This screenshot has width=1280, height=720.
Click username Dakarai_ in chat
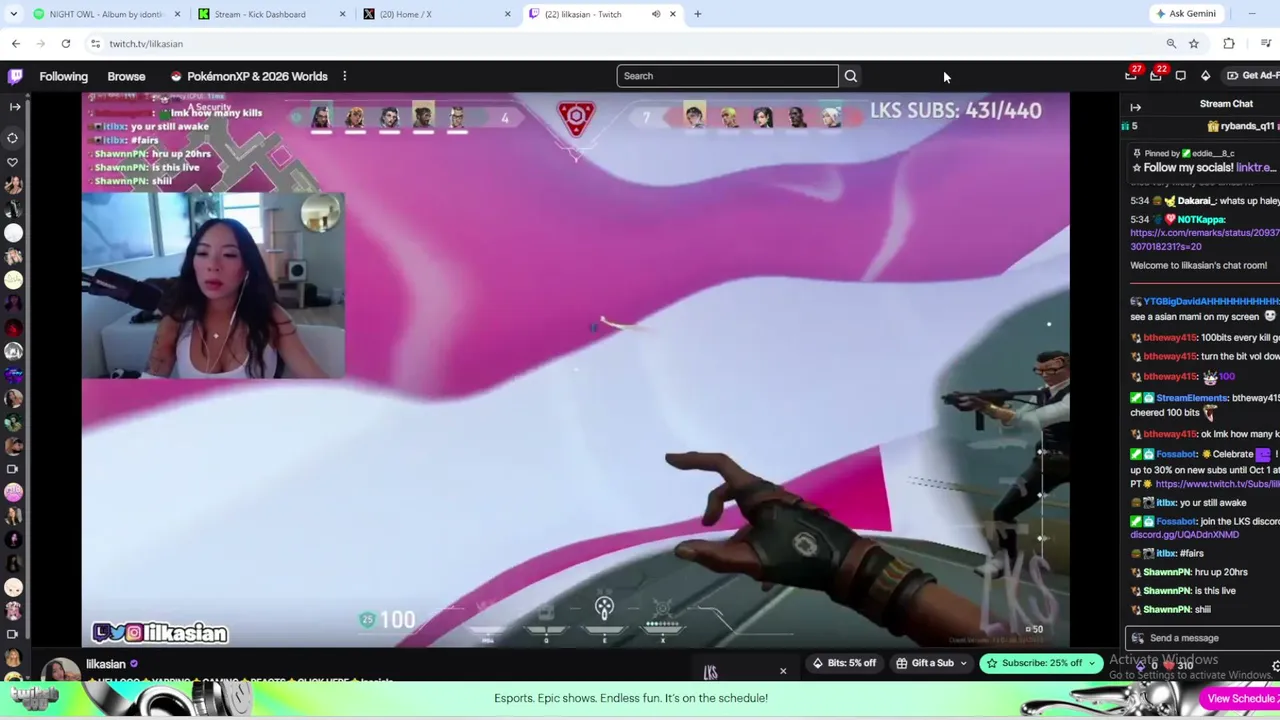[x=1197, y=201]
